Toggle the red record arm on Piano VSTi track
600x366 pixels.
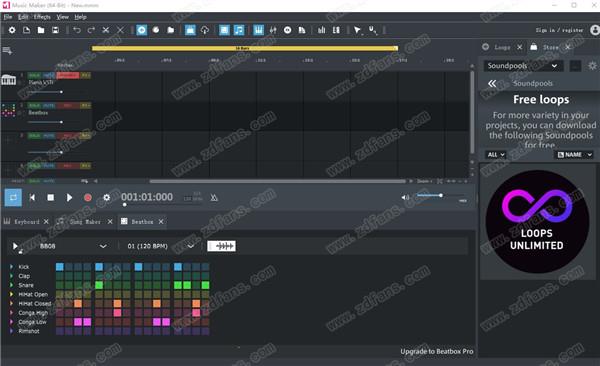[x=68, y=75]
